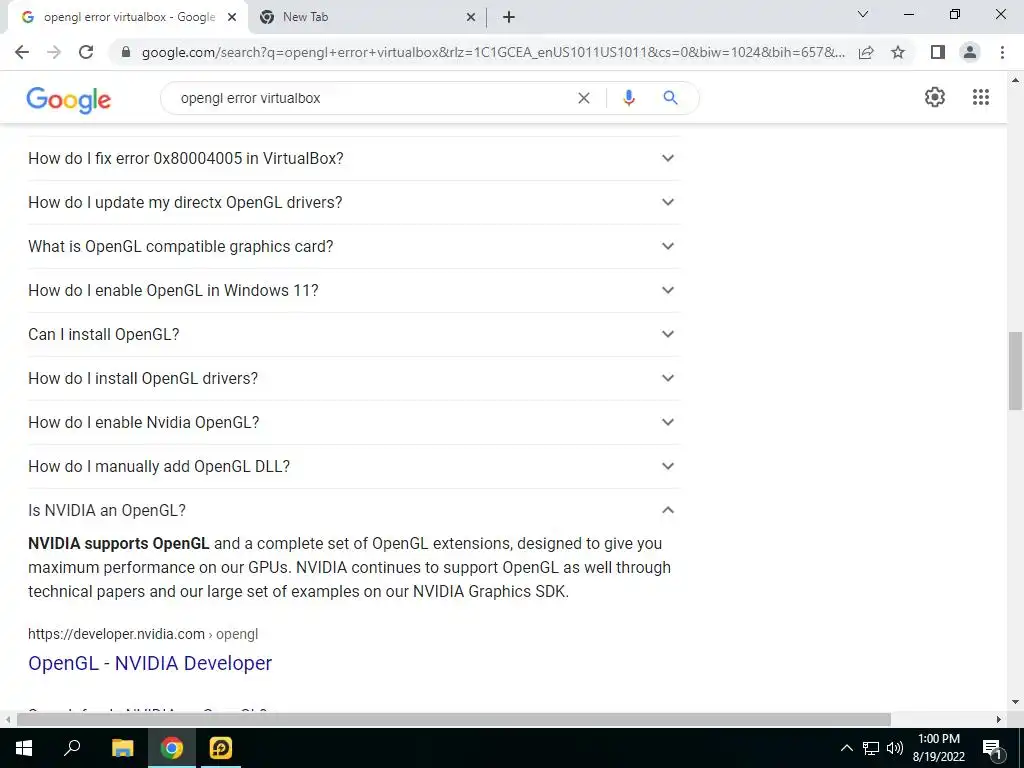Open the OpenGL - NVIDIA Developer link
This screenshot has width=1024, height=768.
click(150, 663)
